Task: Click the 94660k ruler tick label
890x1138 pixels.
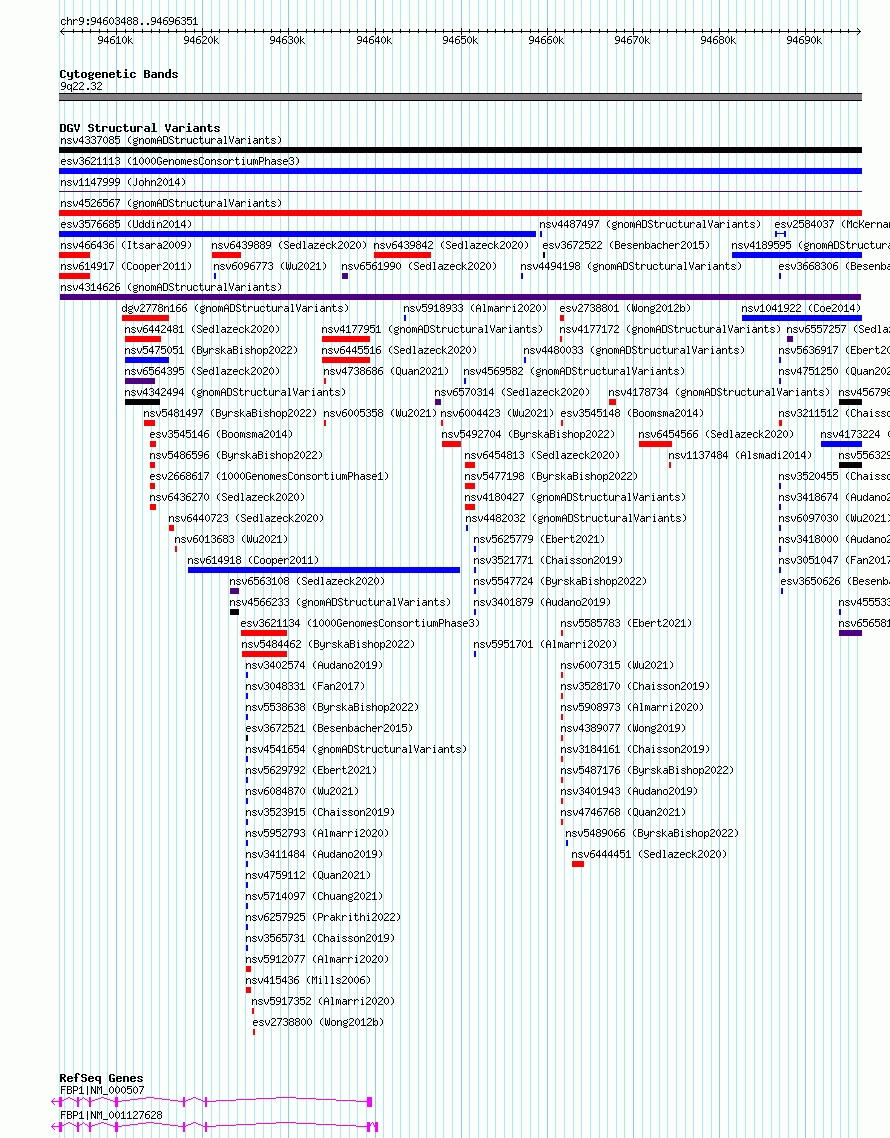Action: [x=546, y=41]
